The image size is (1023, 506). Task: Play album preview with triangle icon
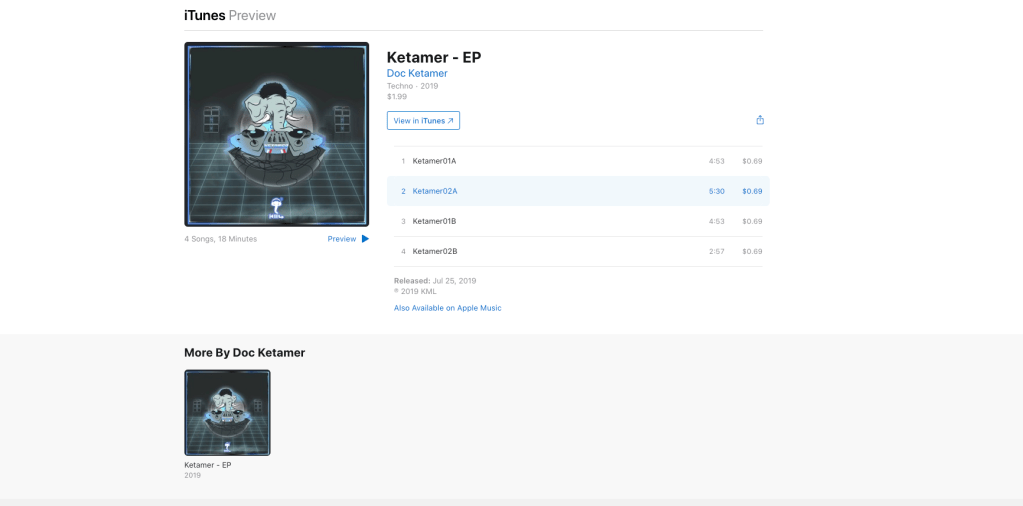click(365, 239)
